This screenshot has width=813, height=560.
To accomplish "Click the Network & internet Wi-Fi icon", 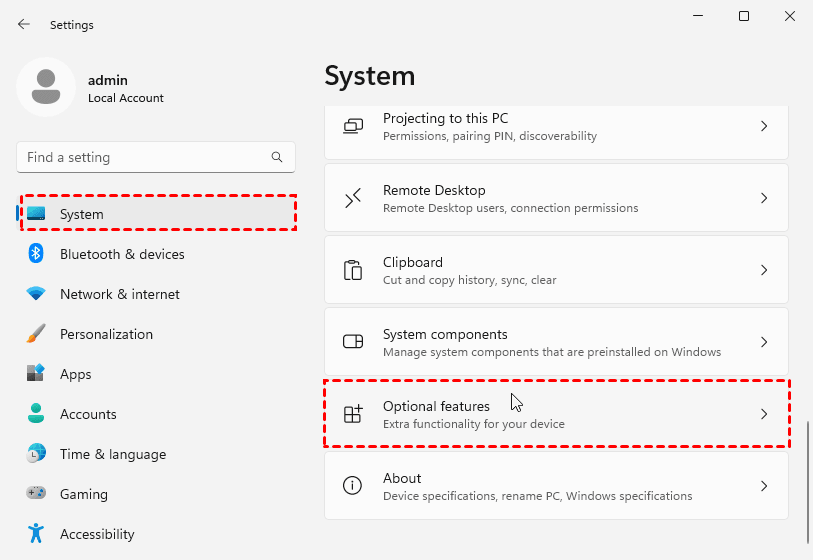I will tap(36, 294).
